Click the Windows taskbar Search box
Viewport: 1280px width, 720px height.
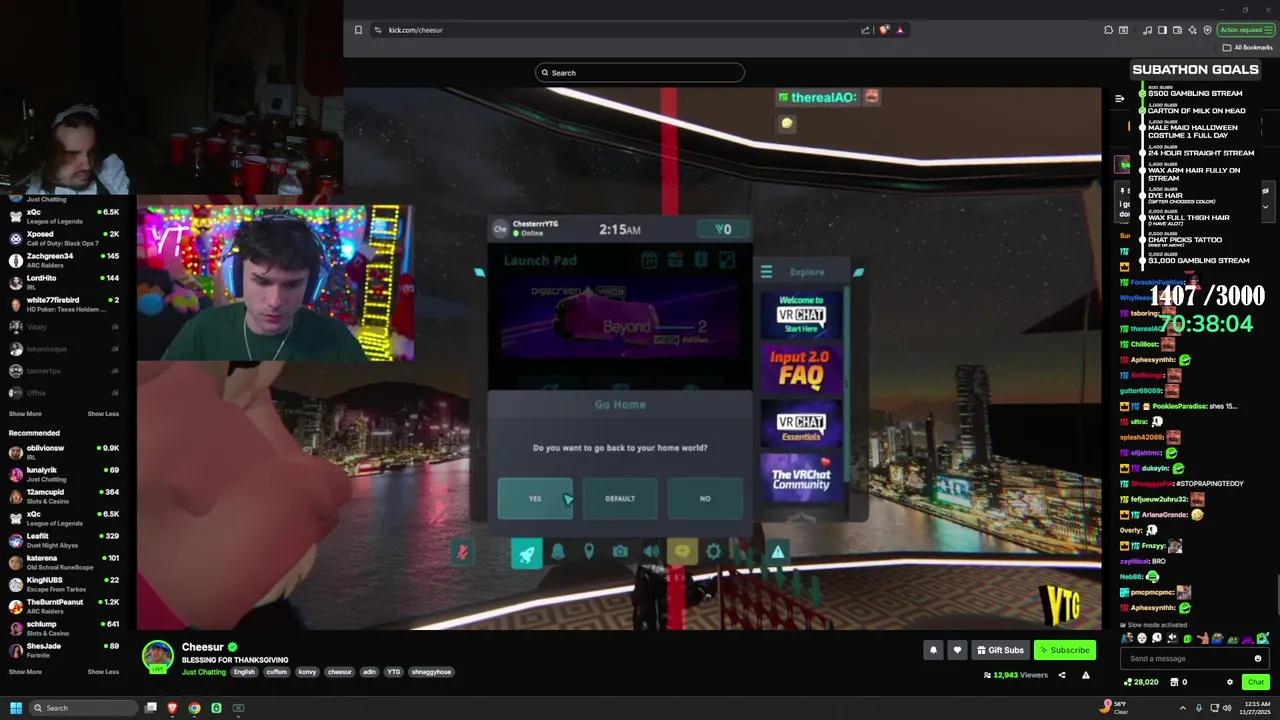(84, 708)
